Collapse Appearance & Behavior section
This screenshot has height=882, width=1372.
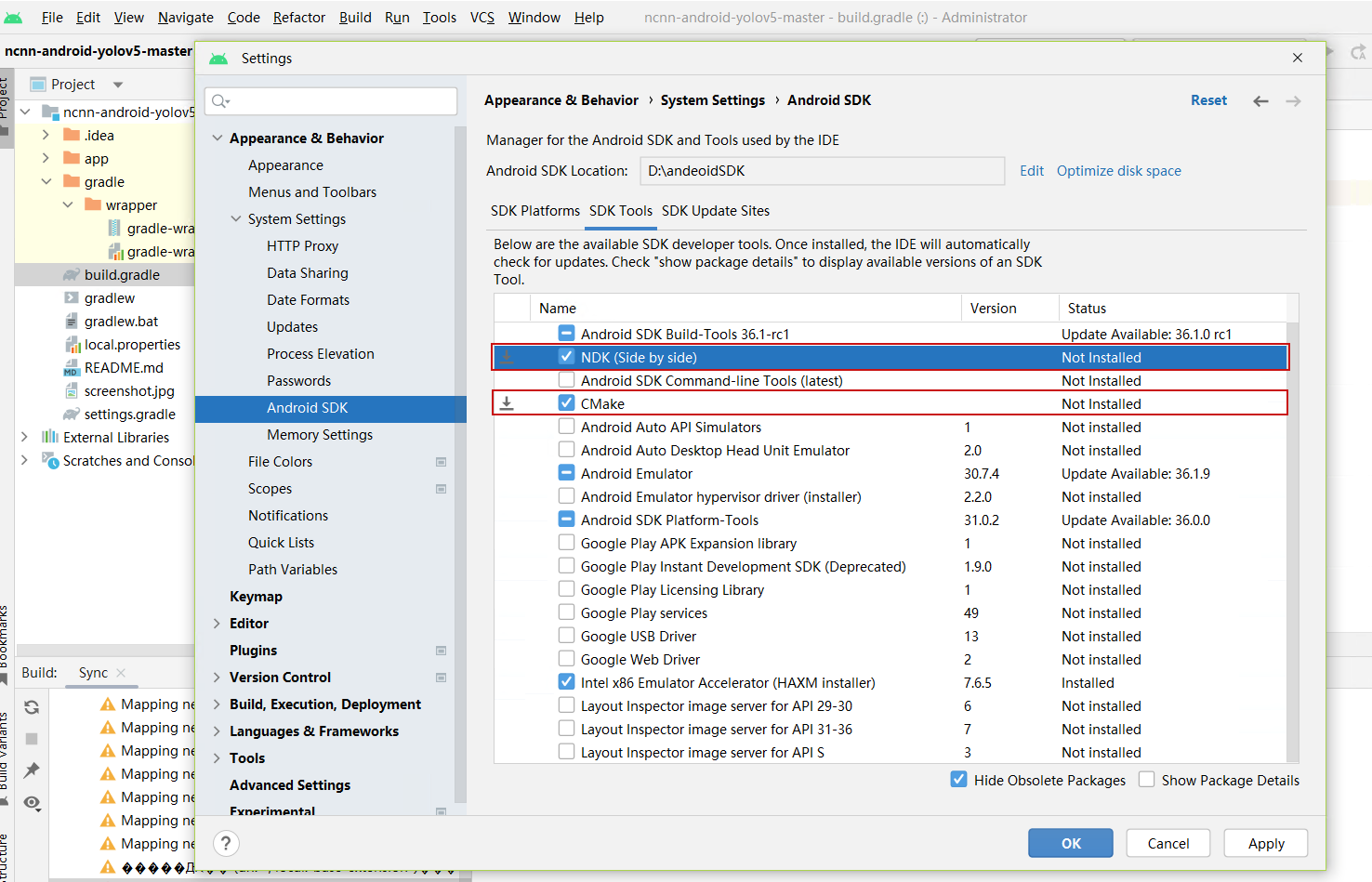coord(218,138)
